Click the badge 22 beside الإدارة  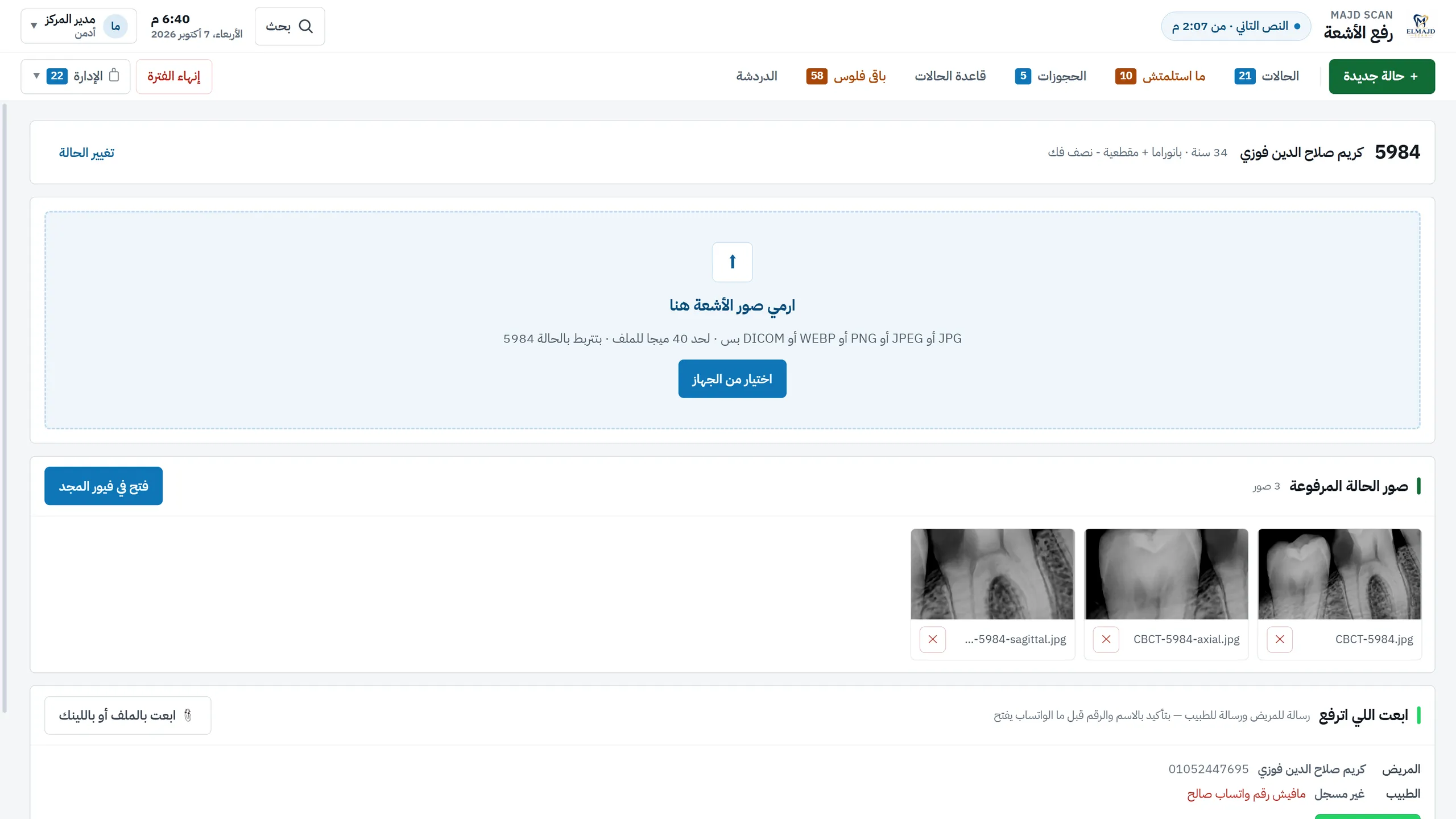(x=57, y=76)
